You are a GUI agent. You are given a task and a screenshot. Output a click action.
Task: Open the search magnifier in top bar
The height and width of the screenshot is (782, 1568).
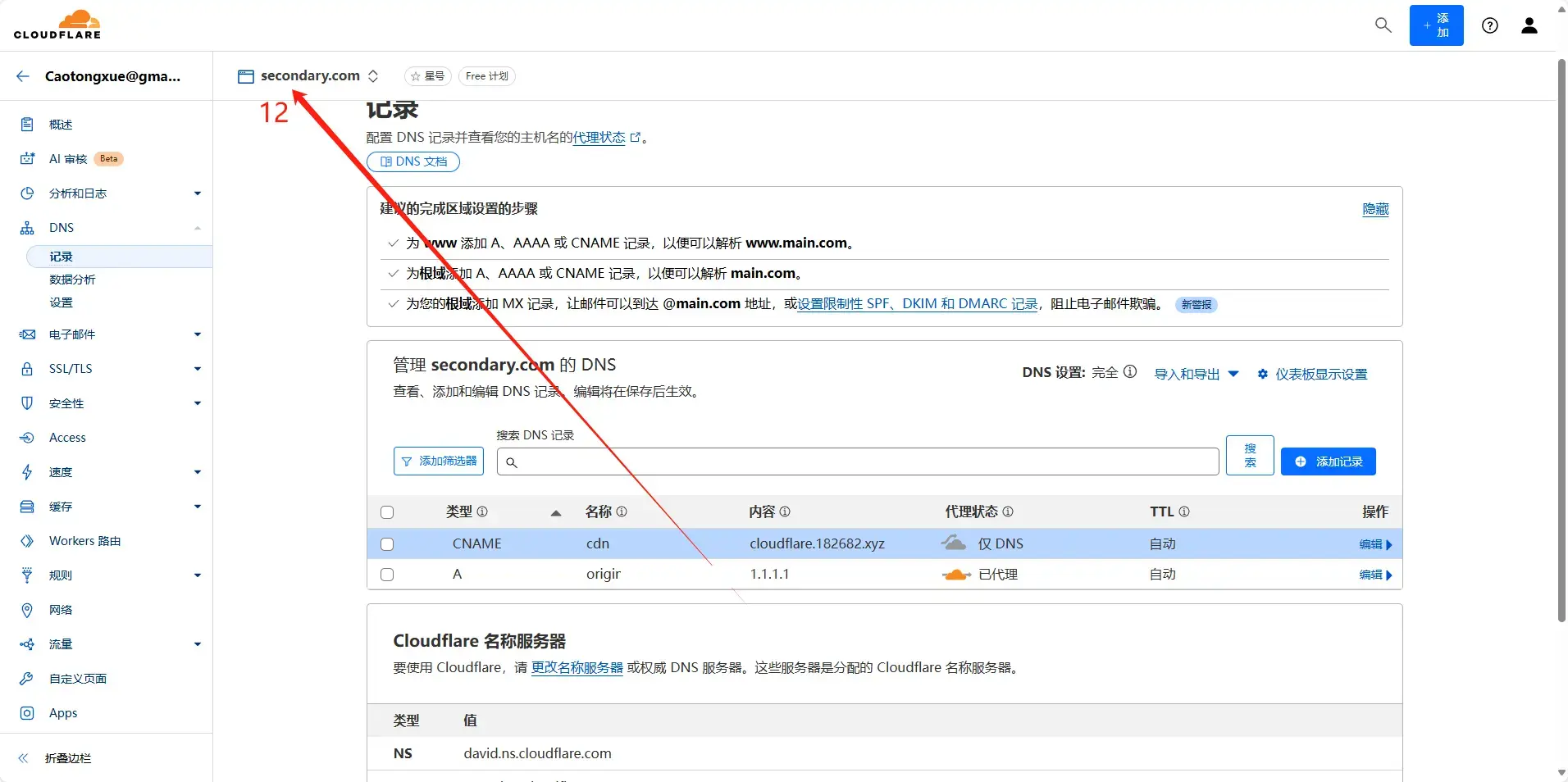1383,25
